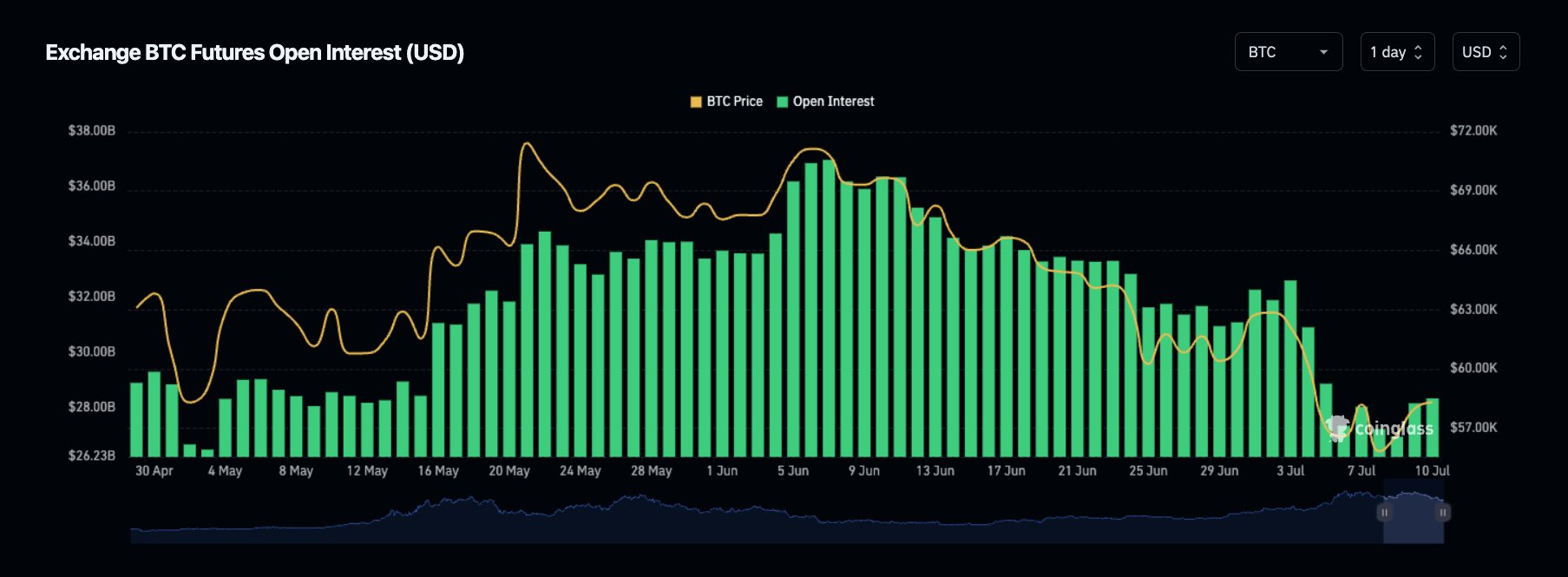This screenshot has height=577, width=1568.
Task: Click the green Open Interest legend square
Action: click(782, 102)
